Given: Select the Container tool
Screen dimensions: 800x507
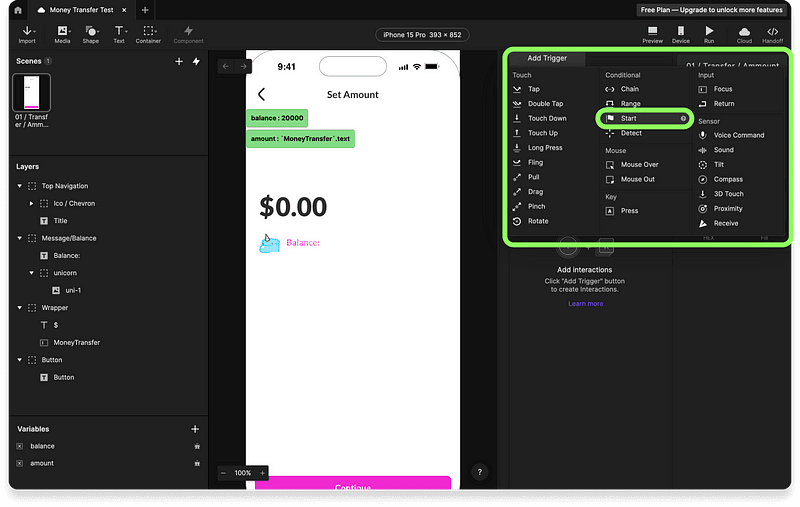Looking at the screenshot, I should click(x=148, y=35).
